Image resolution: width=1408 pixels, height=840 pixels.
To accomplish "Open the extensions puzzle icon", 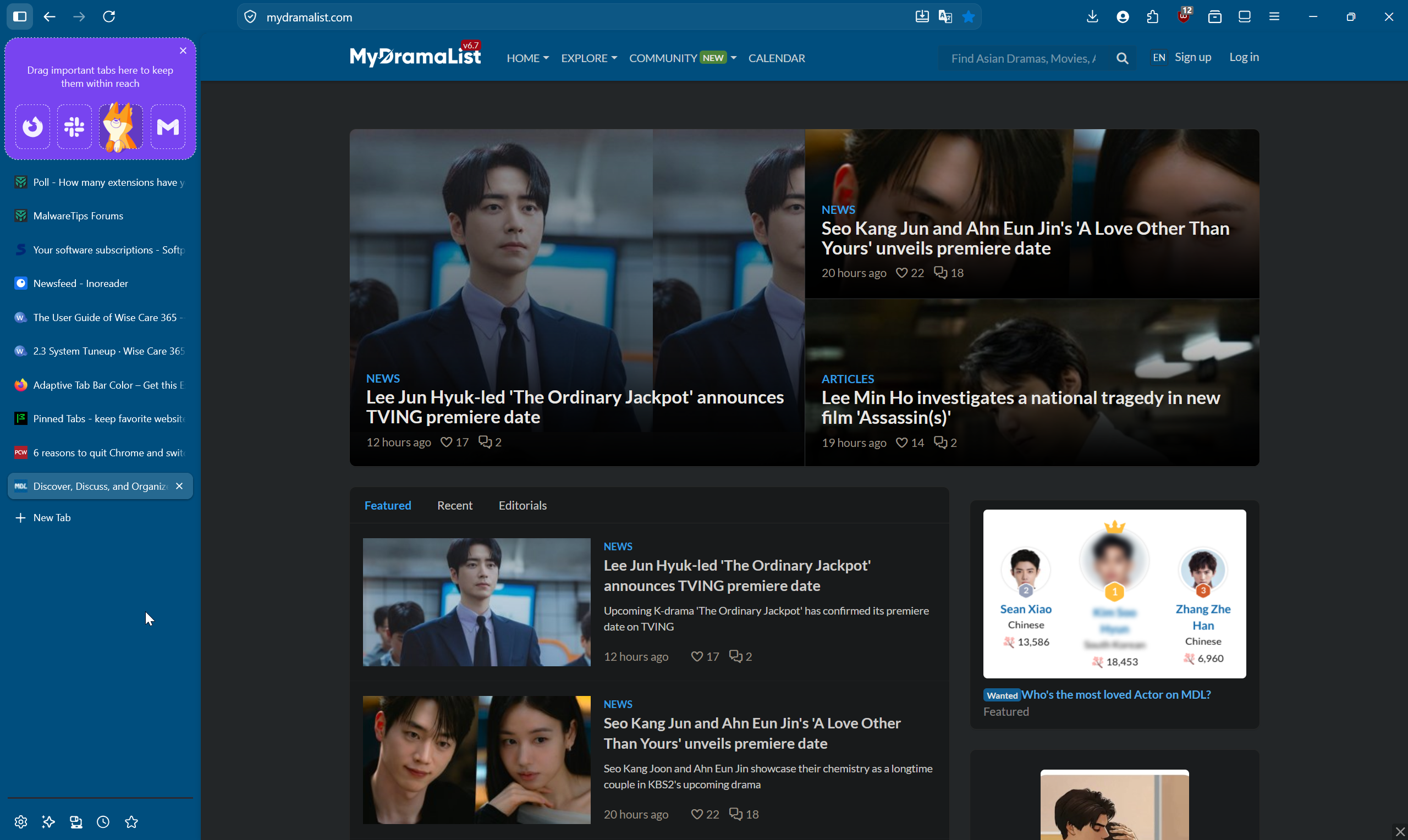I will 1153,16.
